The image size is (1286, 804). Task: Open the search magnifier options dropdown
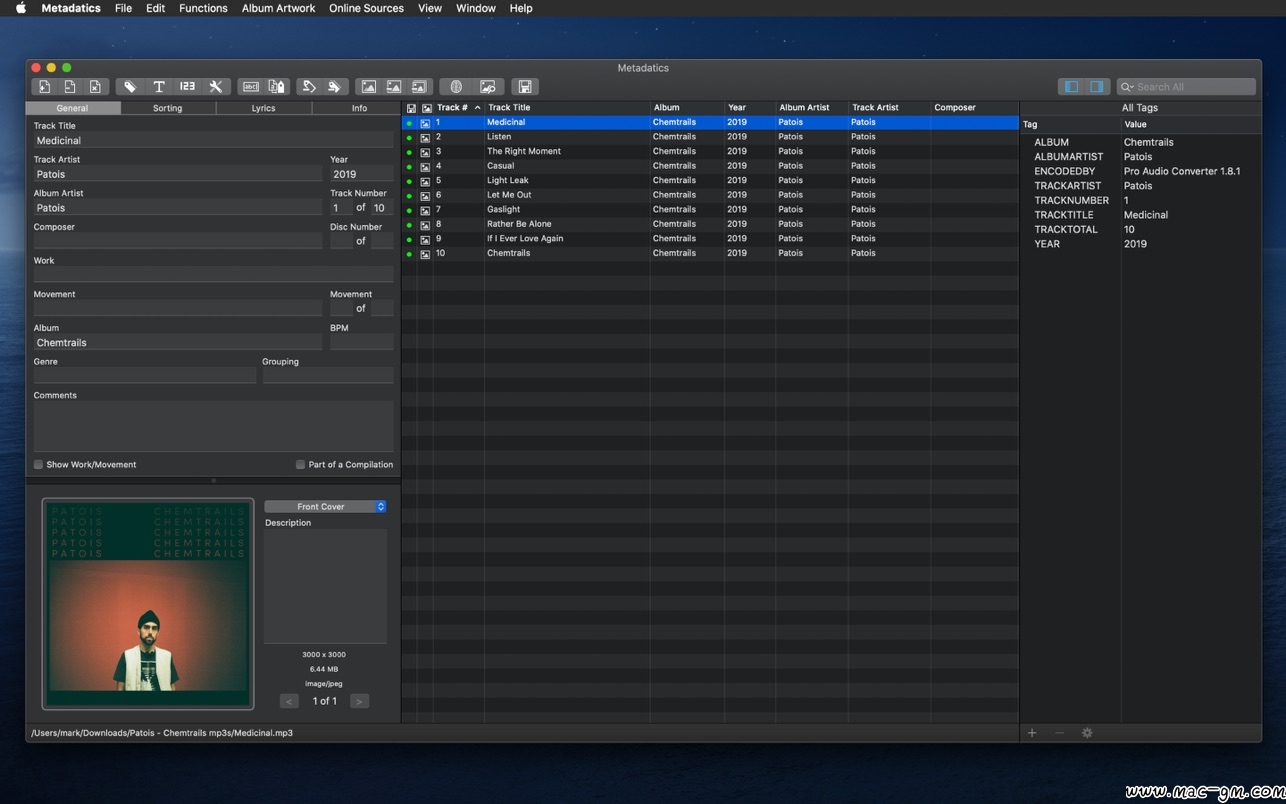tap(1128, 87)
